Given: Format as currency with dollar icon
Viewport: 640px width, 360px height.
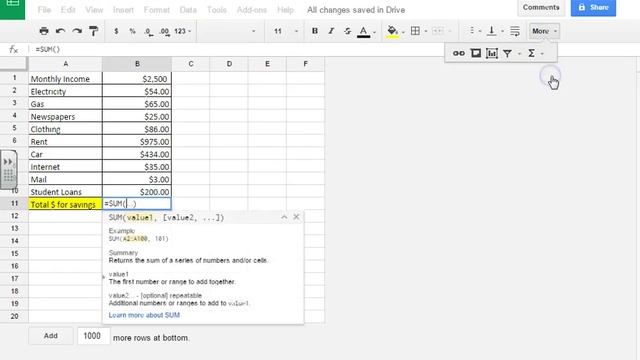Looking at the screenshot, I should 116,31.
